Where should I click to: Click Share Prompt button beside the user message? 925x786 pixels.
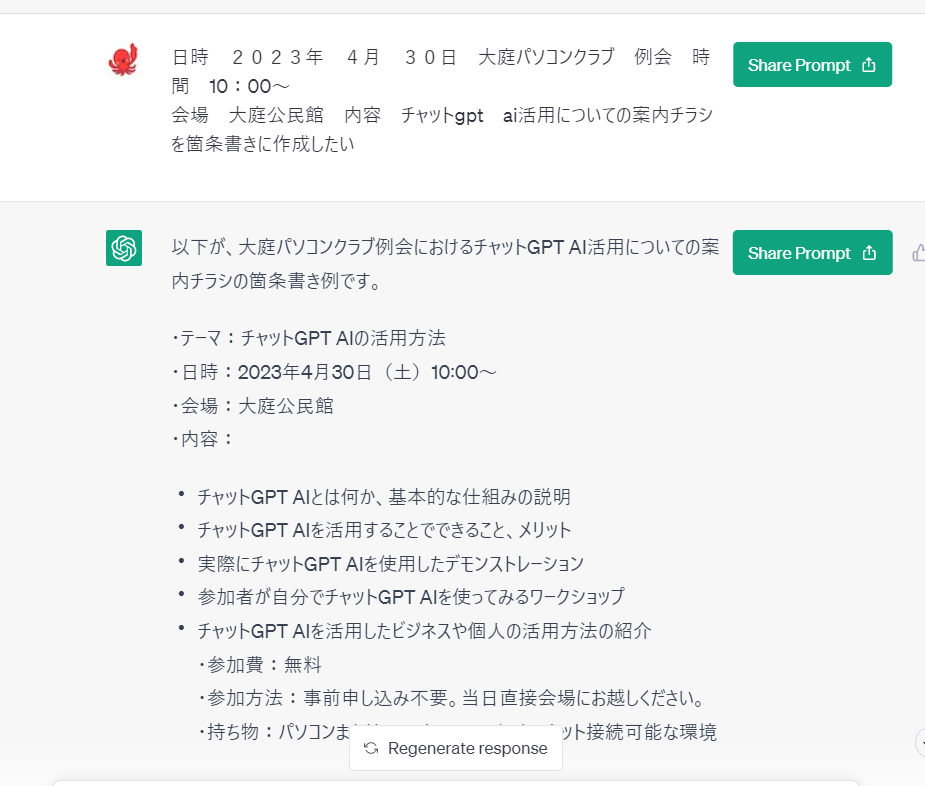(x=812, y=64)
